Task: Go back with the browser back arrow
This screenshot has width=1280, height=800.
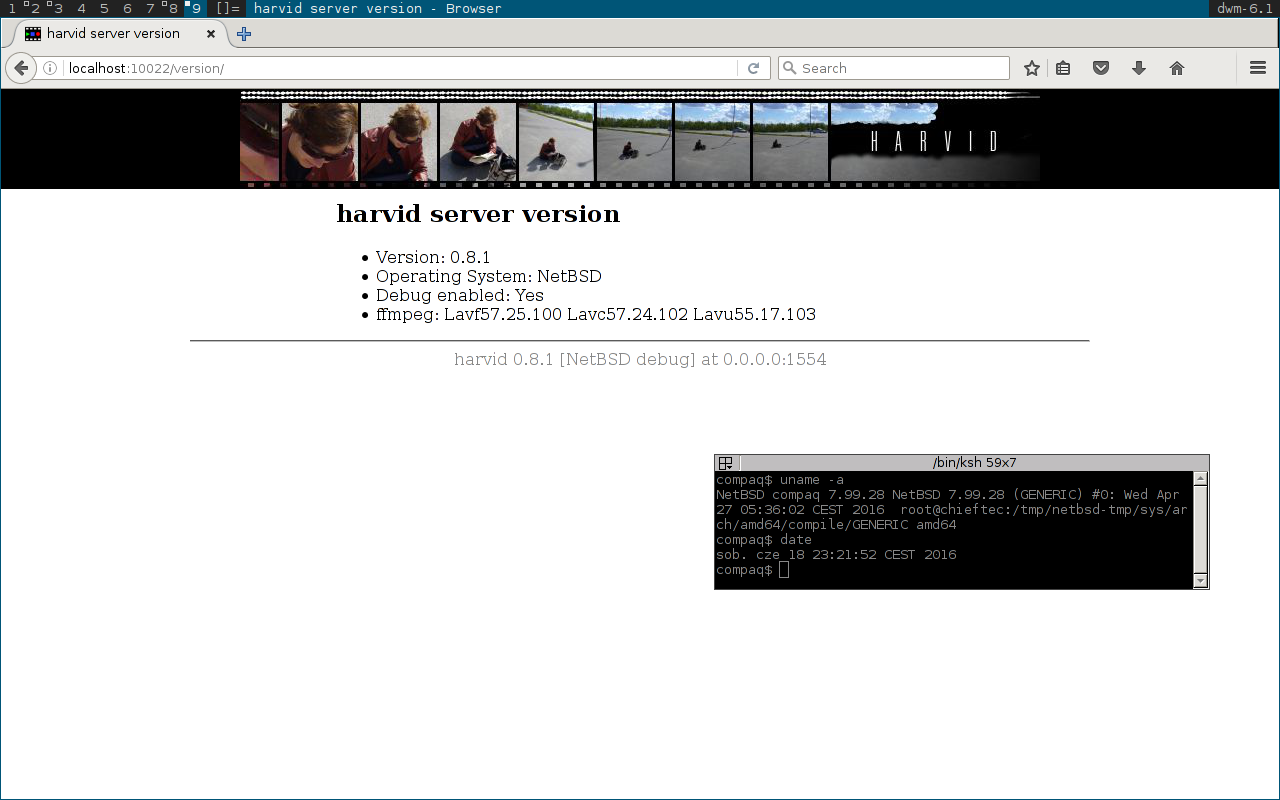Action: [x=21, y=68]
